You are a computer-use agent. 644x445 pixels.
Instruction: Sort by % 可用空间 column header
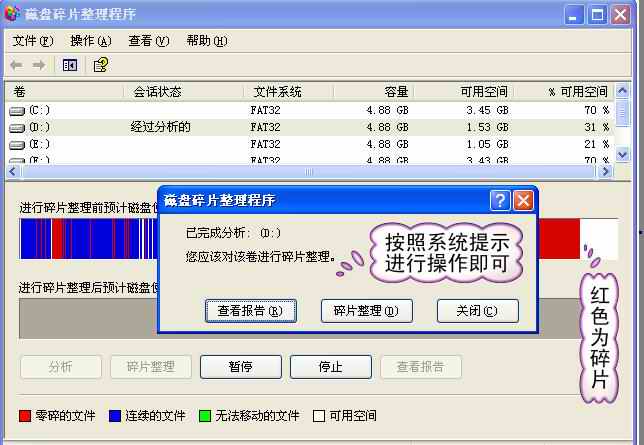(x=564, y=92)
